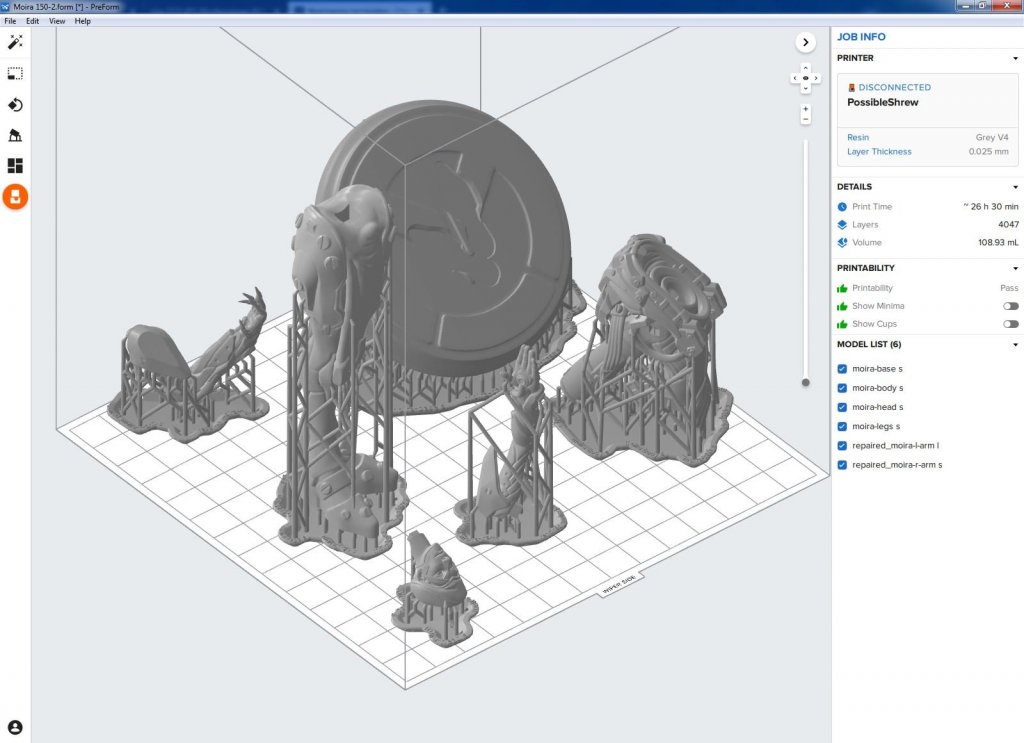Screen dimensions: 1024x743
Task: Select the One-Click Print magic wand tool
Action: coord(15,42)
